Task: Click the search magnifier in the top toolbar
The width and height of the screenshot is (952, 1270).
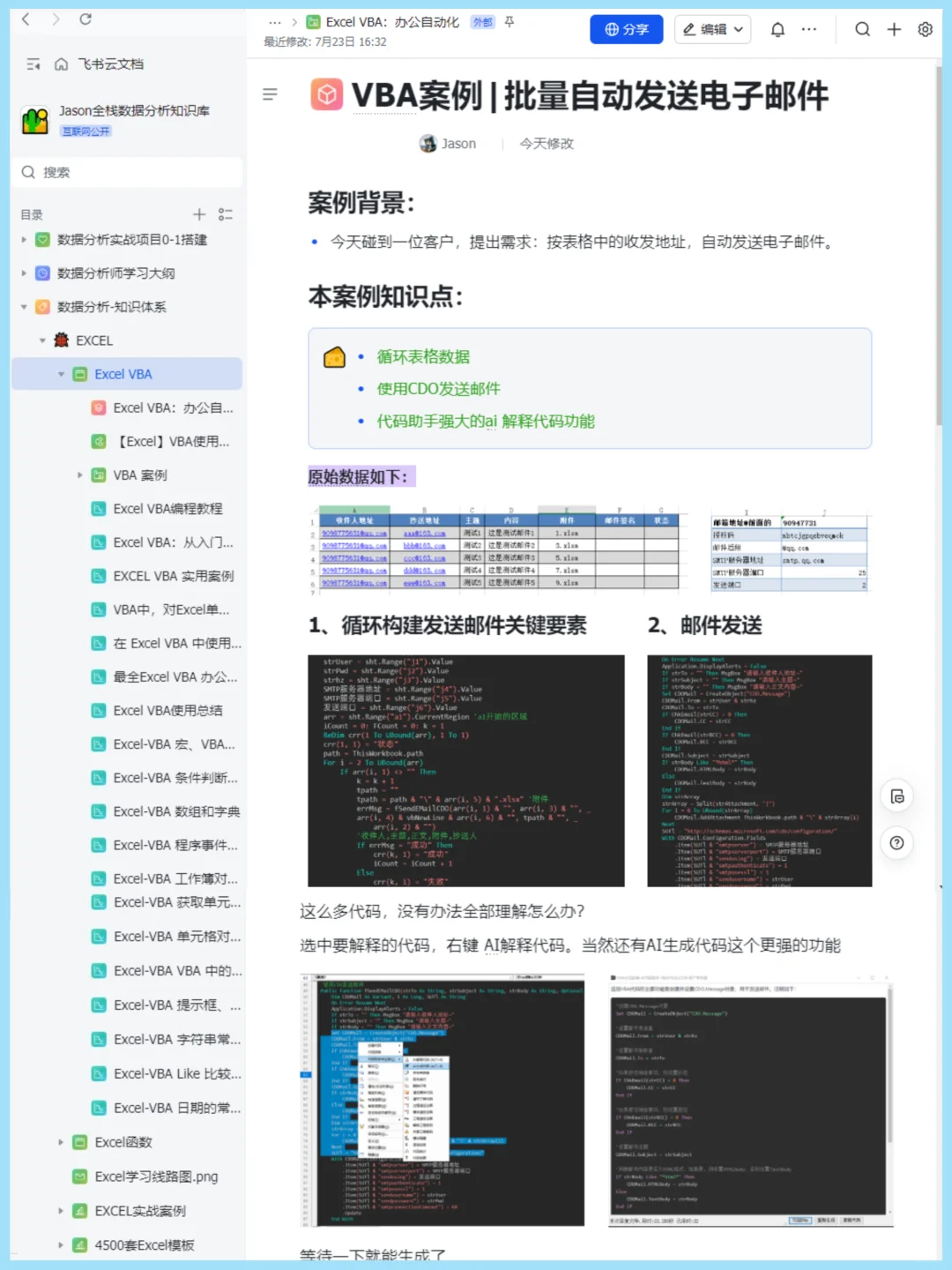Action: [x=862, y=29]
